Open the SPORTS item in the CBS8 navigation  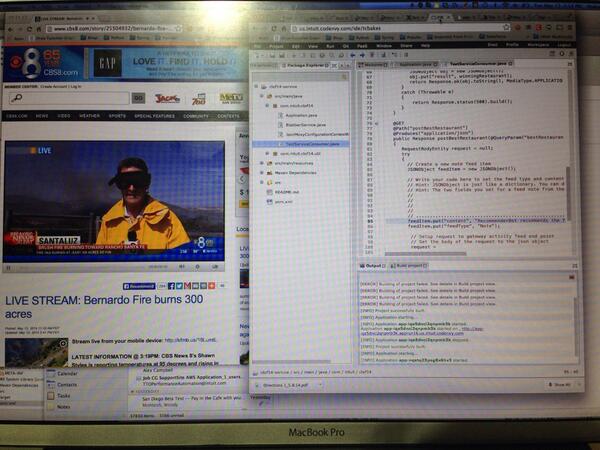pos(117,116)
